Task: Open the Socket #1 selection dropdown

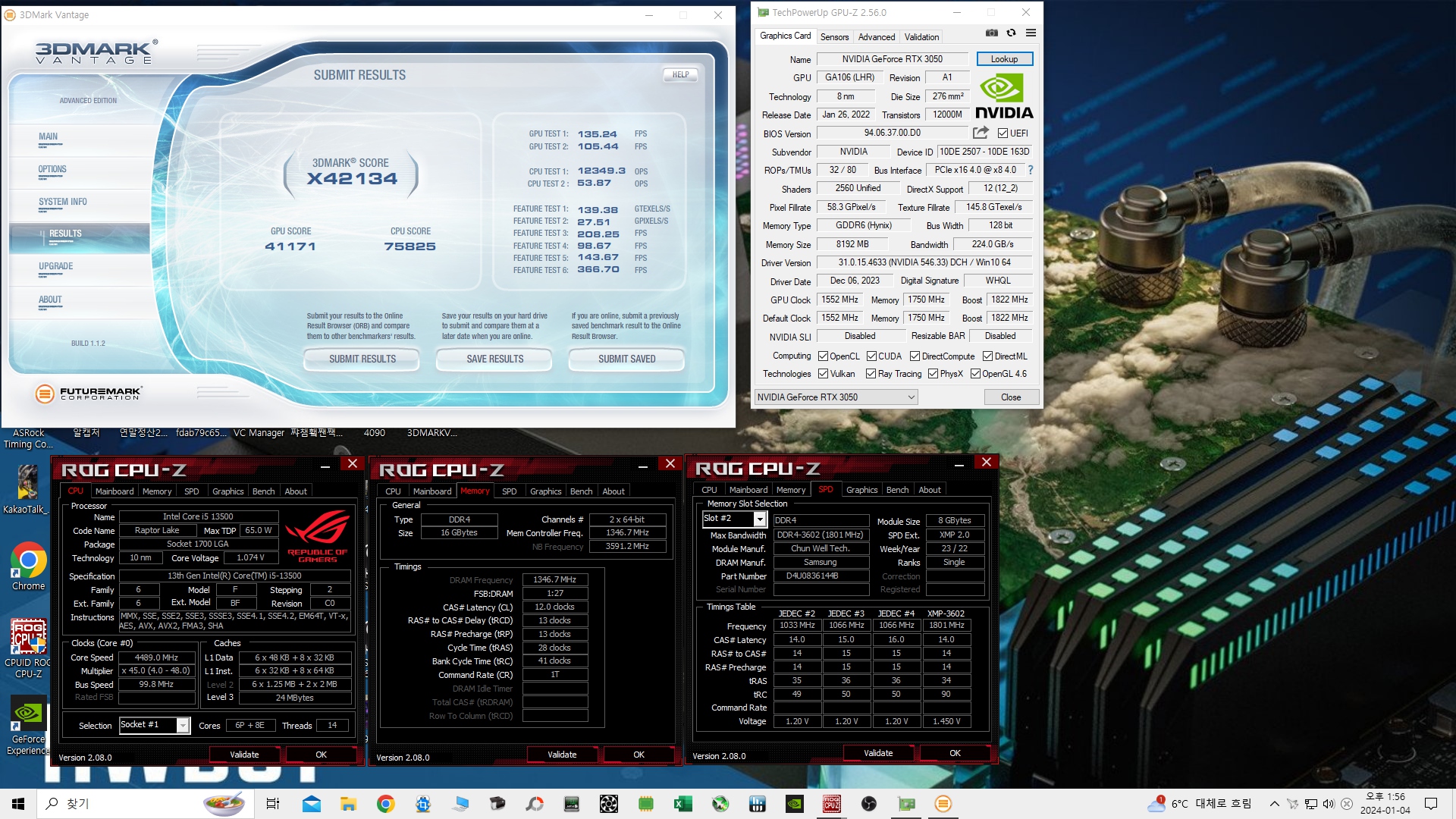Action: (154, 725)
